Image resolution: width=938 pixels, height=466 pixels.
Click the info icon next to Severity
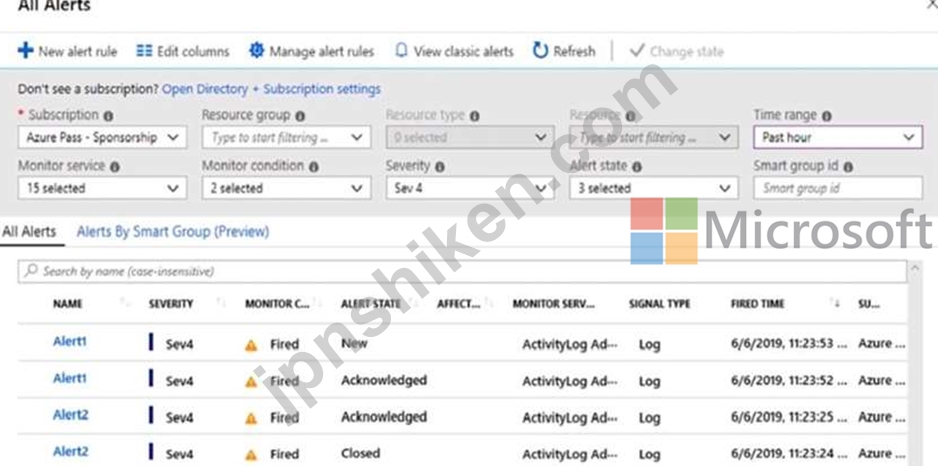(x=440, y=167)
